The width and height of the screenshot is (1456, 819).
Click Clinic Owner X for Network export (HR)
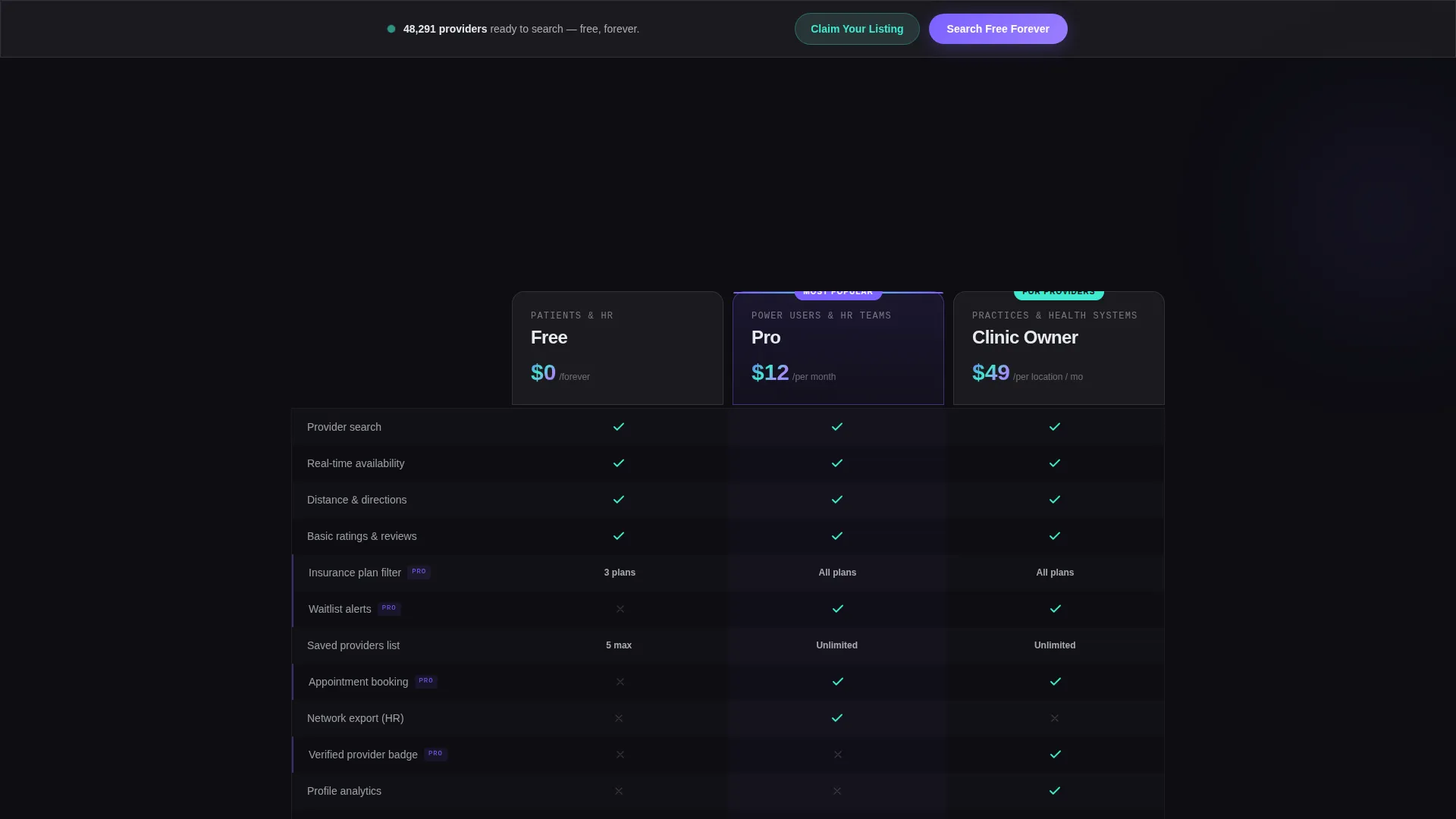pos(1055,718)
